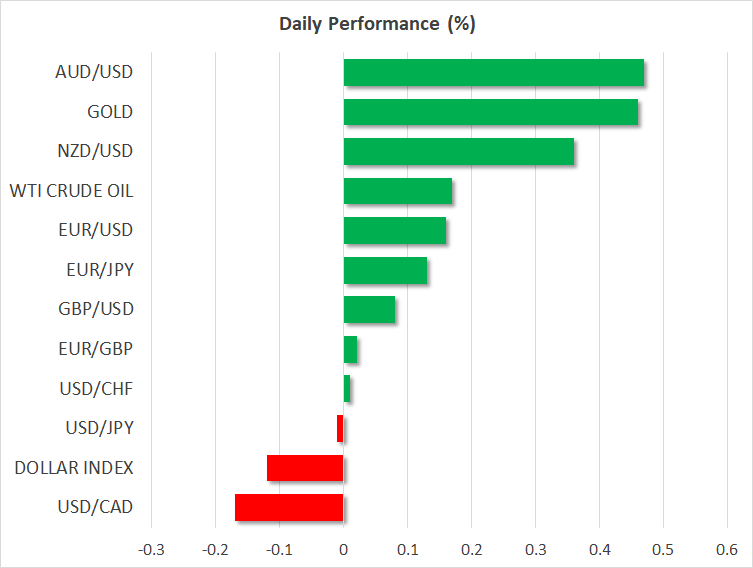Click the green GOLD bar
Image resolution: width=753 pixels, height=568 pixels.
pos(490,112)
